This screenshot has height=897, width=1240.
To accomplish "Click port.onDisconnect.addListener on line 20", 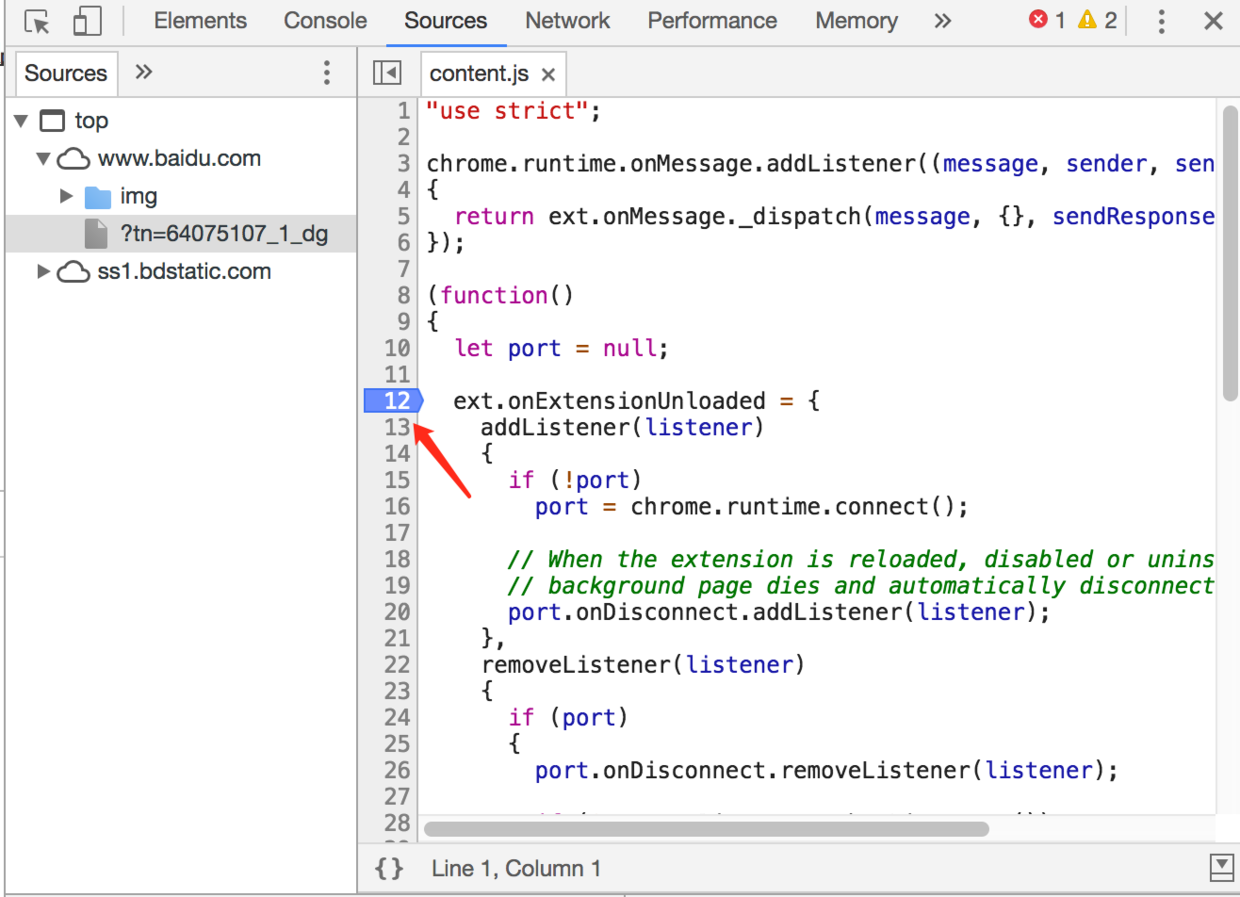I will click(705, 612).
